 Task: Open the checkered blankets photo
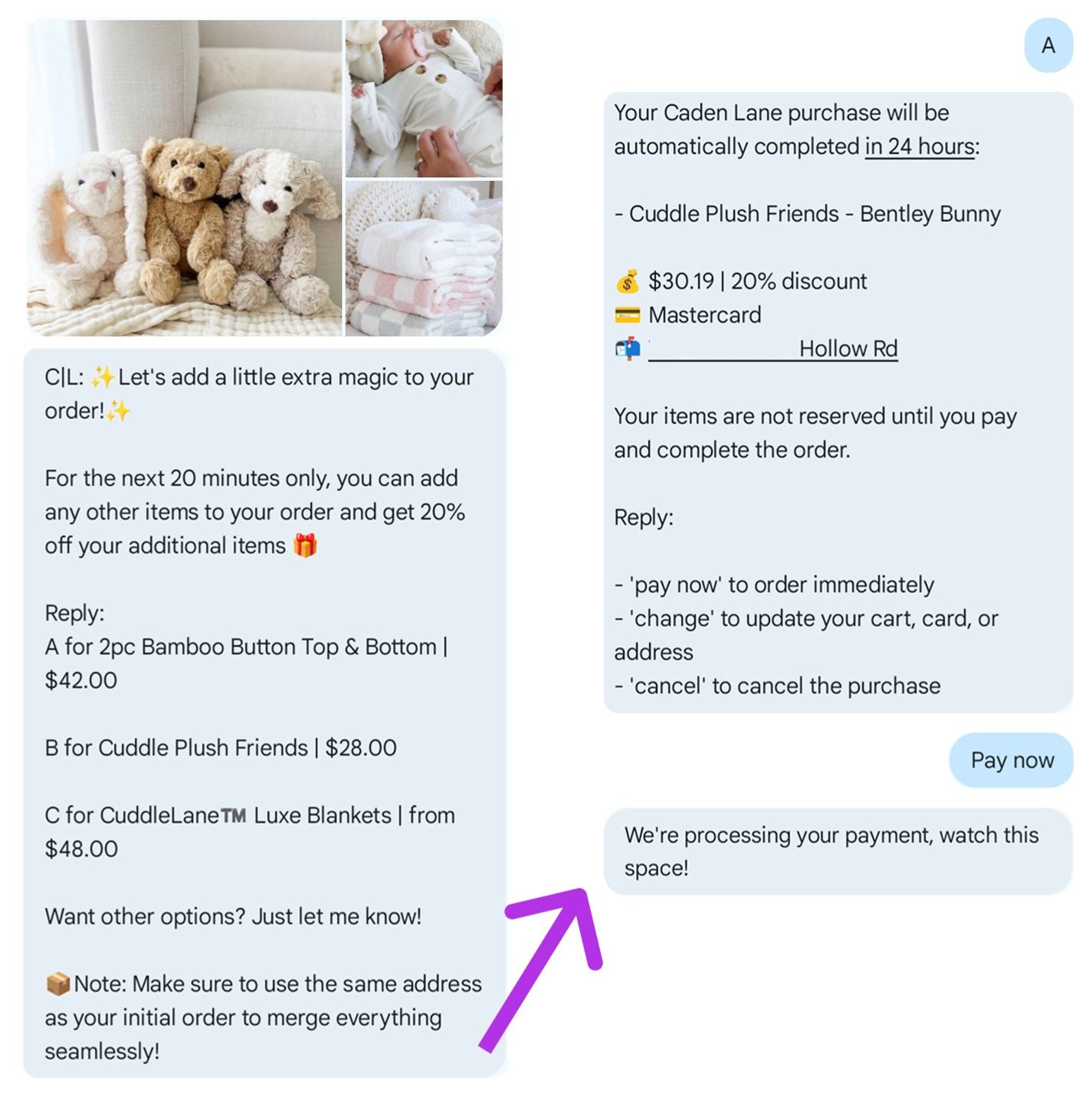click(x=424, y=258)
